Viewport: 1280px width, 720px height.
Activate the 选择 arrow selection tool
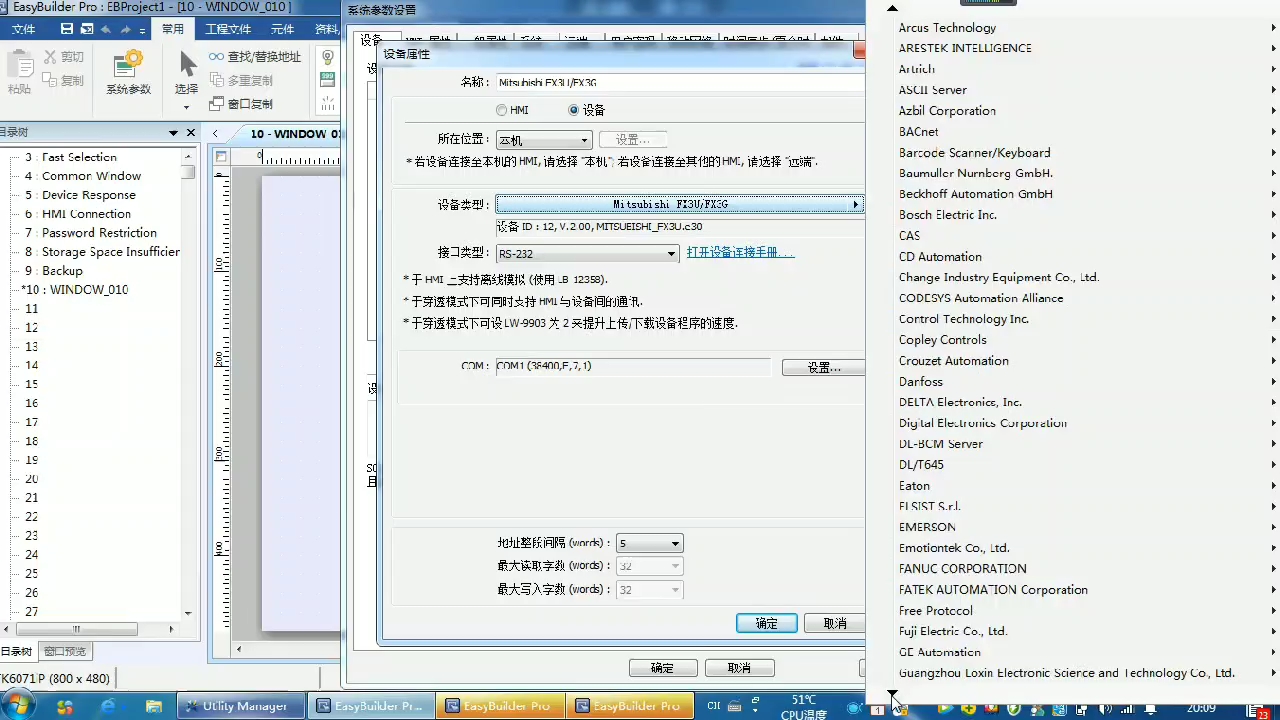[x=187, y=64]
